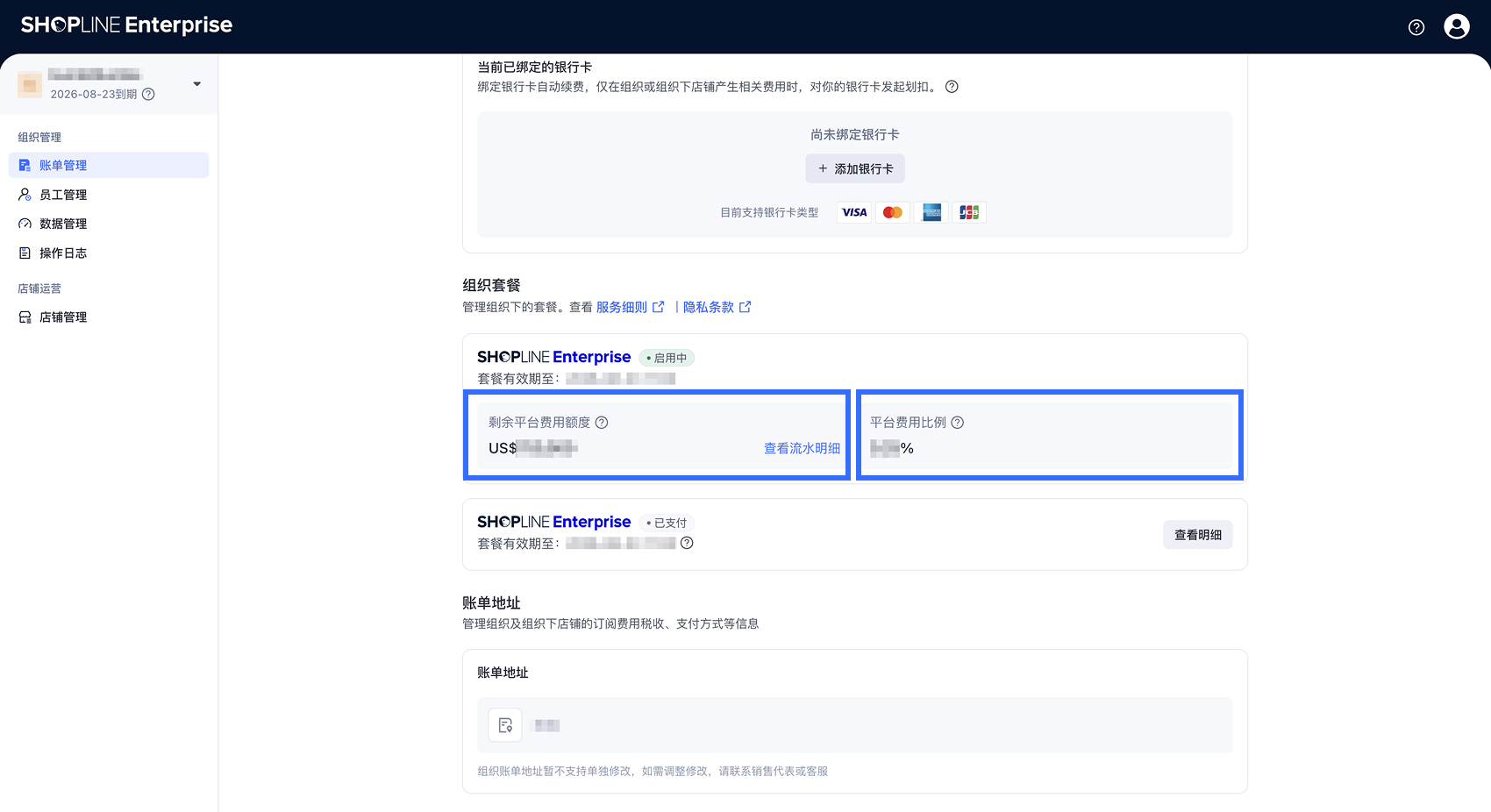Click the JCB card logo

[969, 212]
